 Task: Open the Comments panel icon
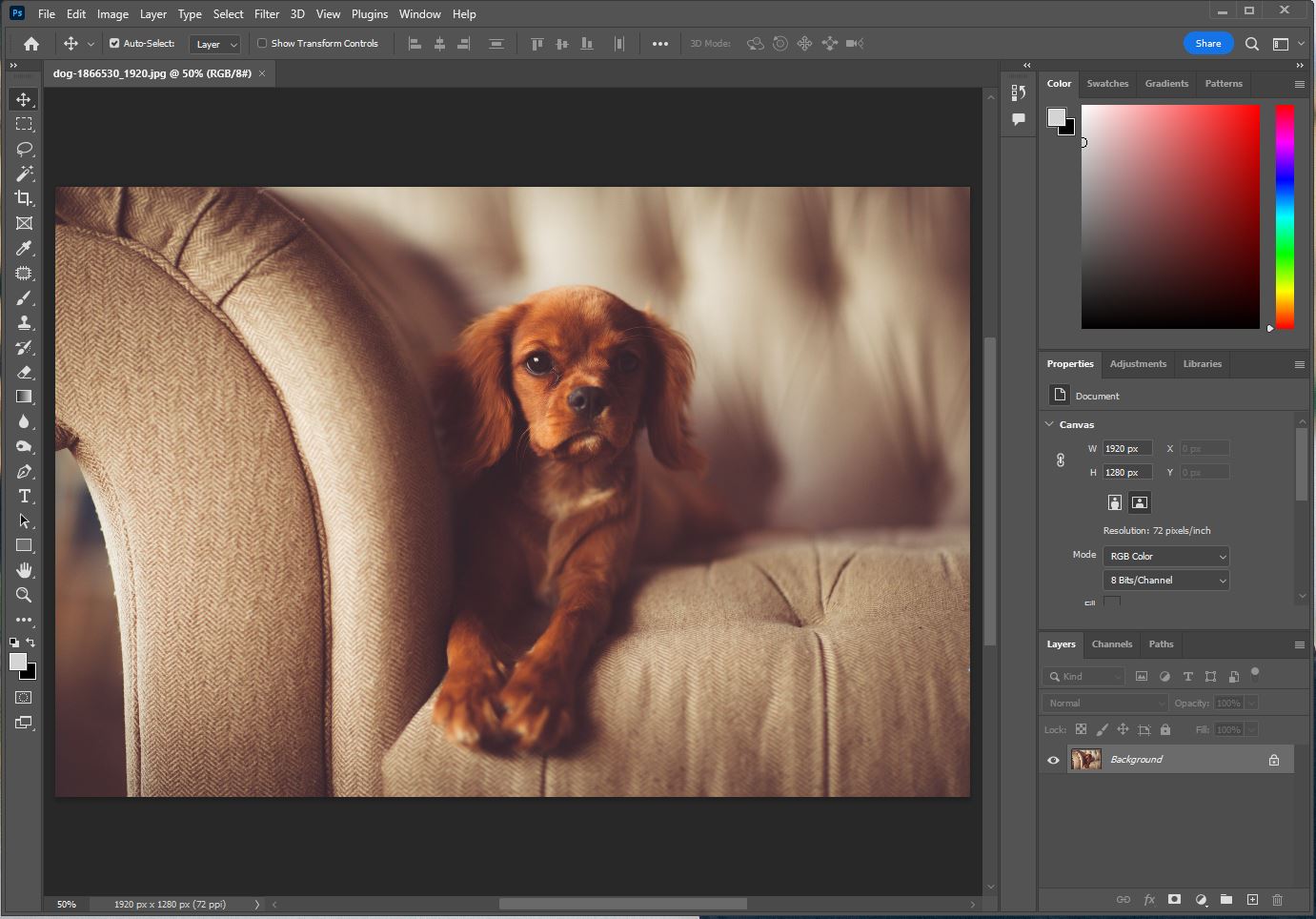(1019, 119)
